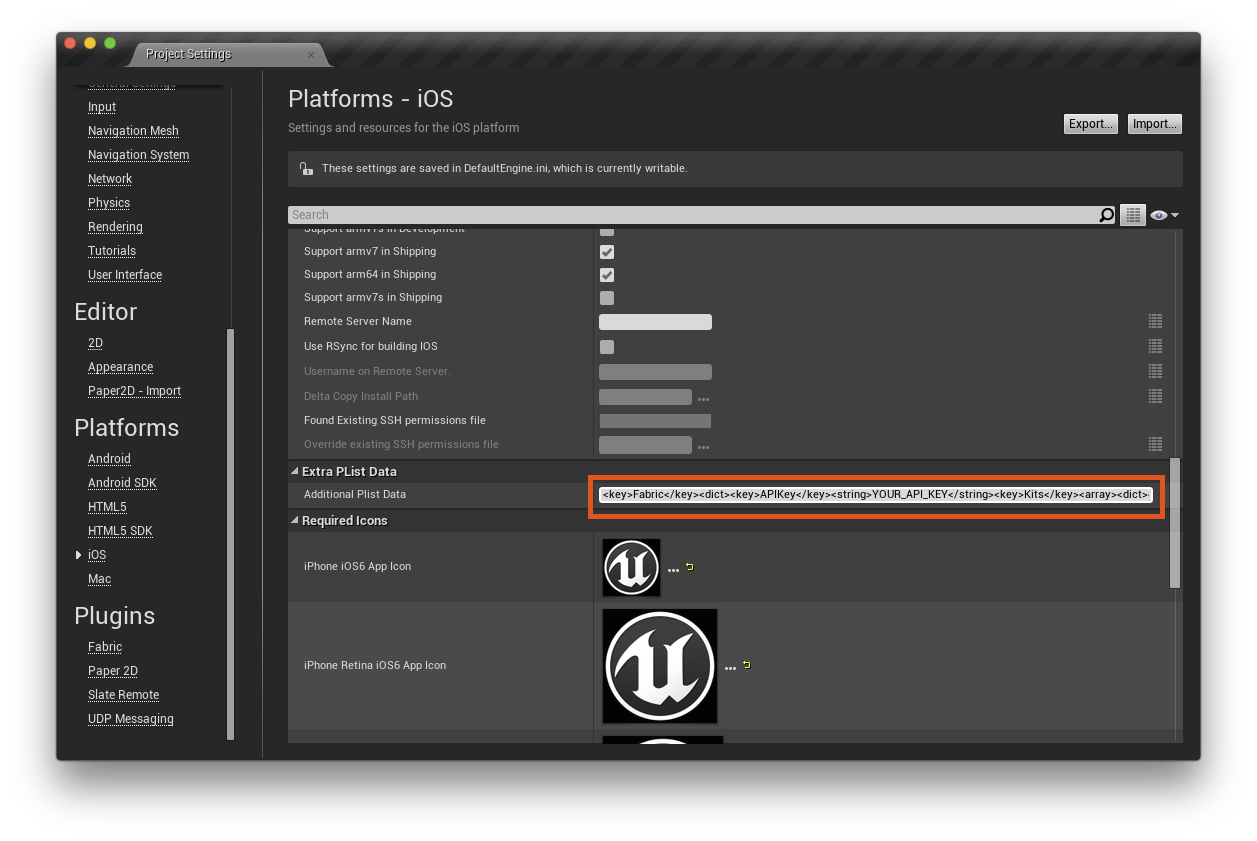Open UDP Messaging plugin settings

[131, 719]
